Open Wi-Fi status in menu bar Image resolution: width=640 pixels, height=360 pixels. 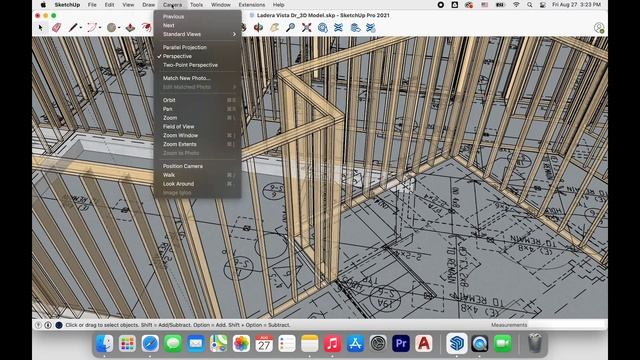pos(516,5)
